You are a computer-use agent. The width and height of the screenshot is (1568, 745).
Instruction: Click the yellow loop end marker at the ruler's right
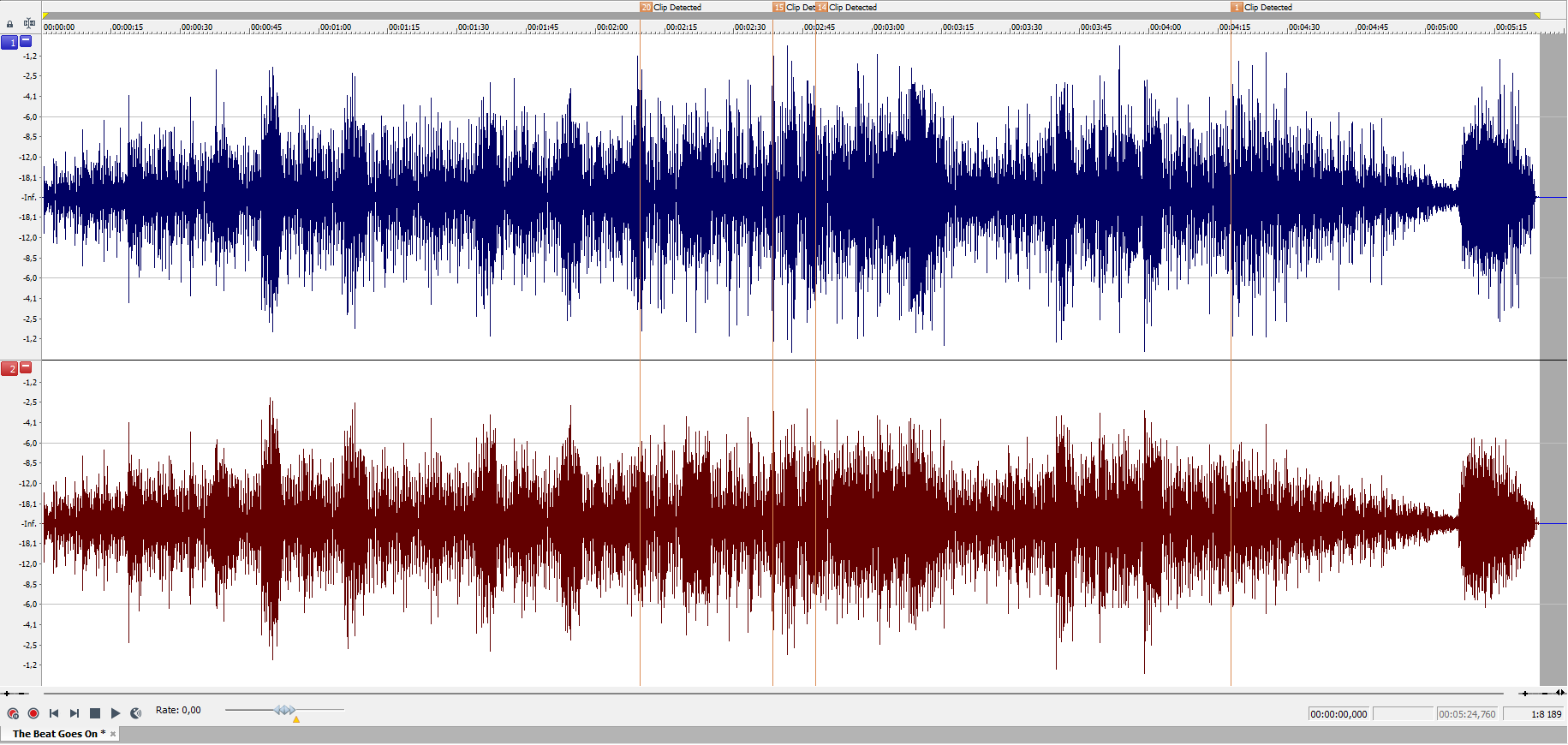click(x=1536, y=15)
